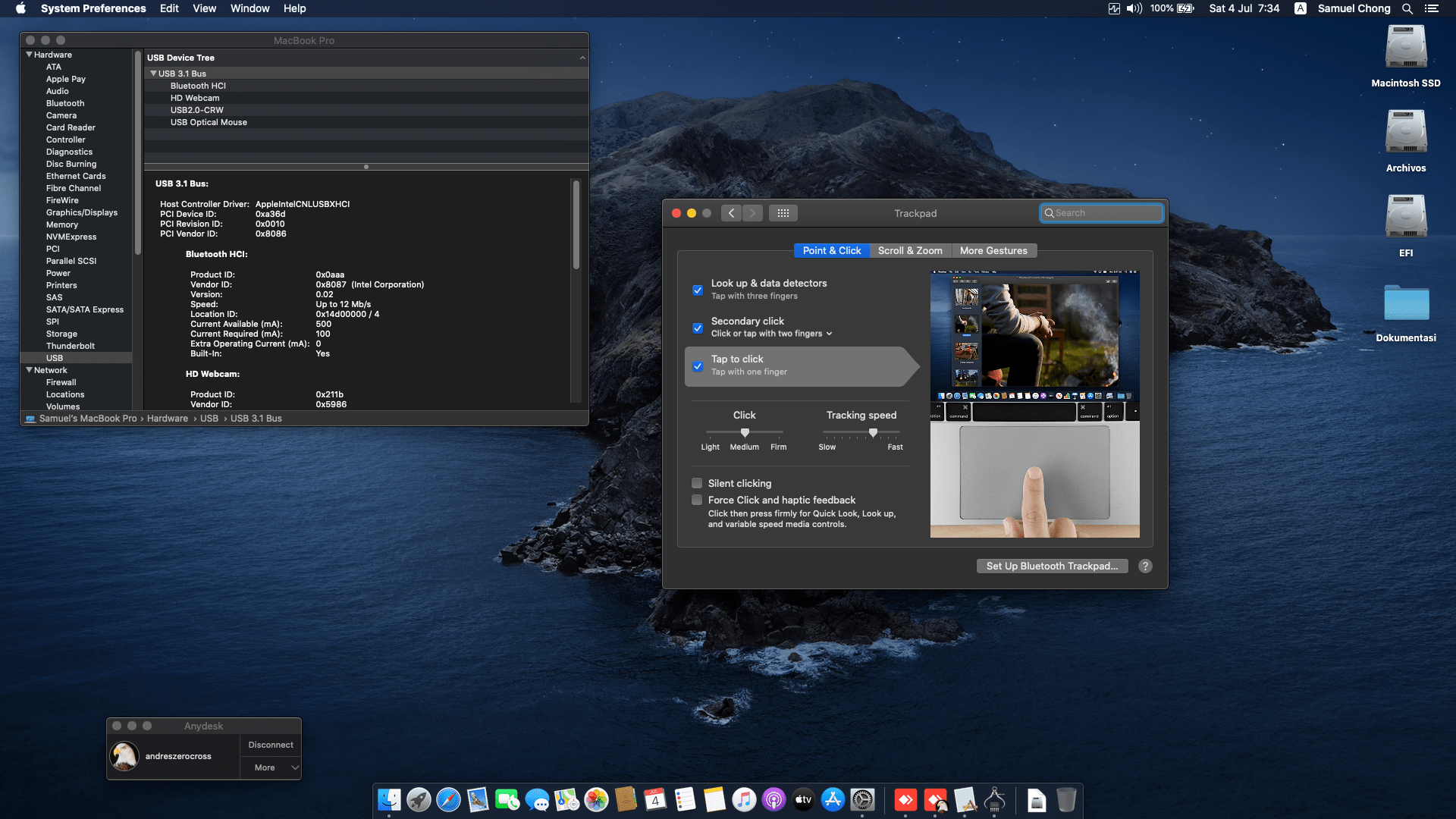Click the volume speaker icon in menu bar
Viewport: 1456px width, 819px height.
(1134, 8)
